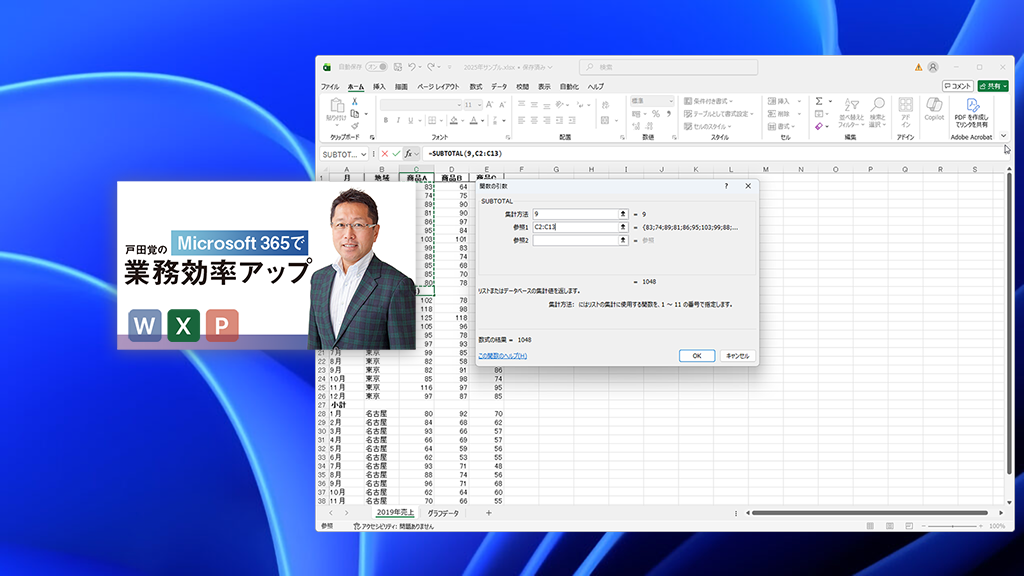Toggle italic formatting
The height and width of the screenshot is (576, 1024).
pyautogui.click(x=398, y=119)
